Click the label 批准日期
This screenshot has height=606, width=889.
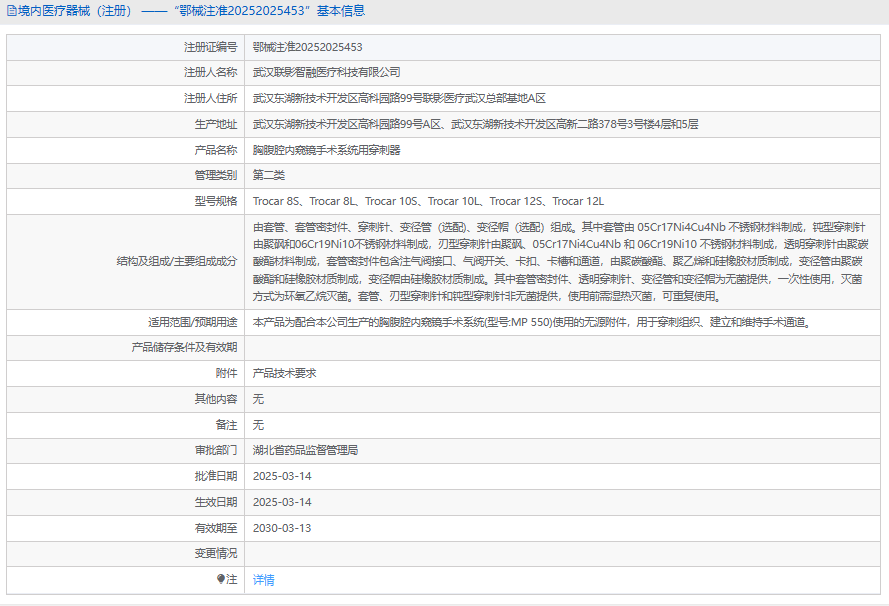(216, 476)
